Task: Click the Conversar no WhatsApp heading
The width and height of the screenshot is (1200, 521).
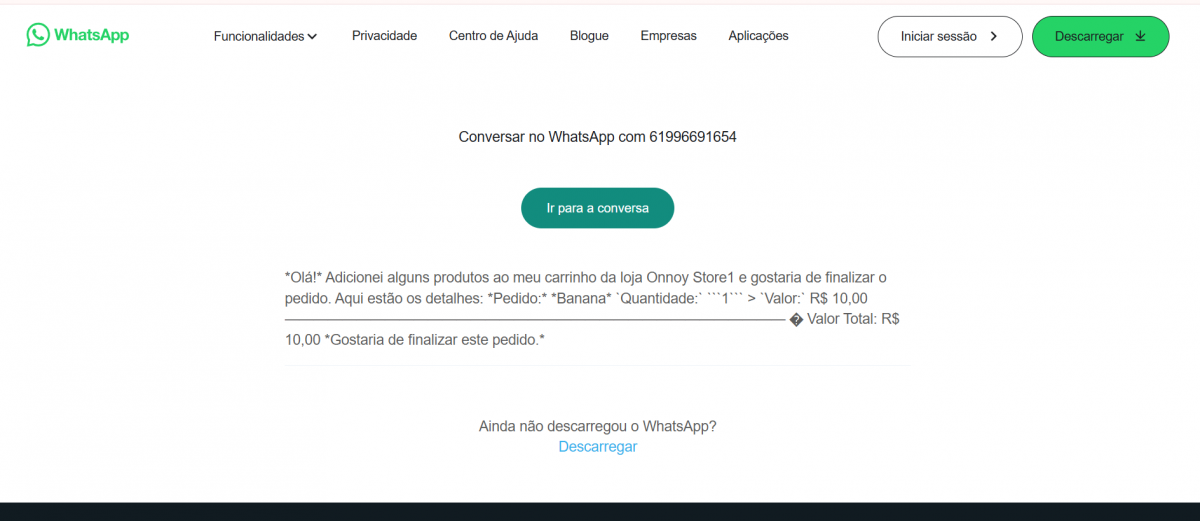Action: pyautogui.click(x=597, y=137)
